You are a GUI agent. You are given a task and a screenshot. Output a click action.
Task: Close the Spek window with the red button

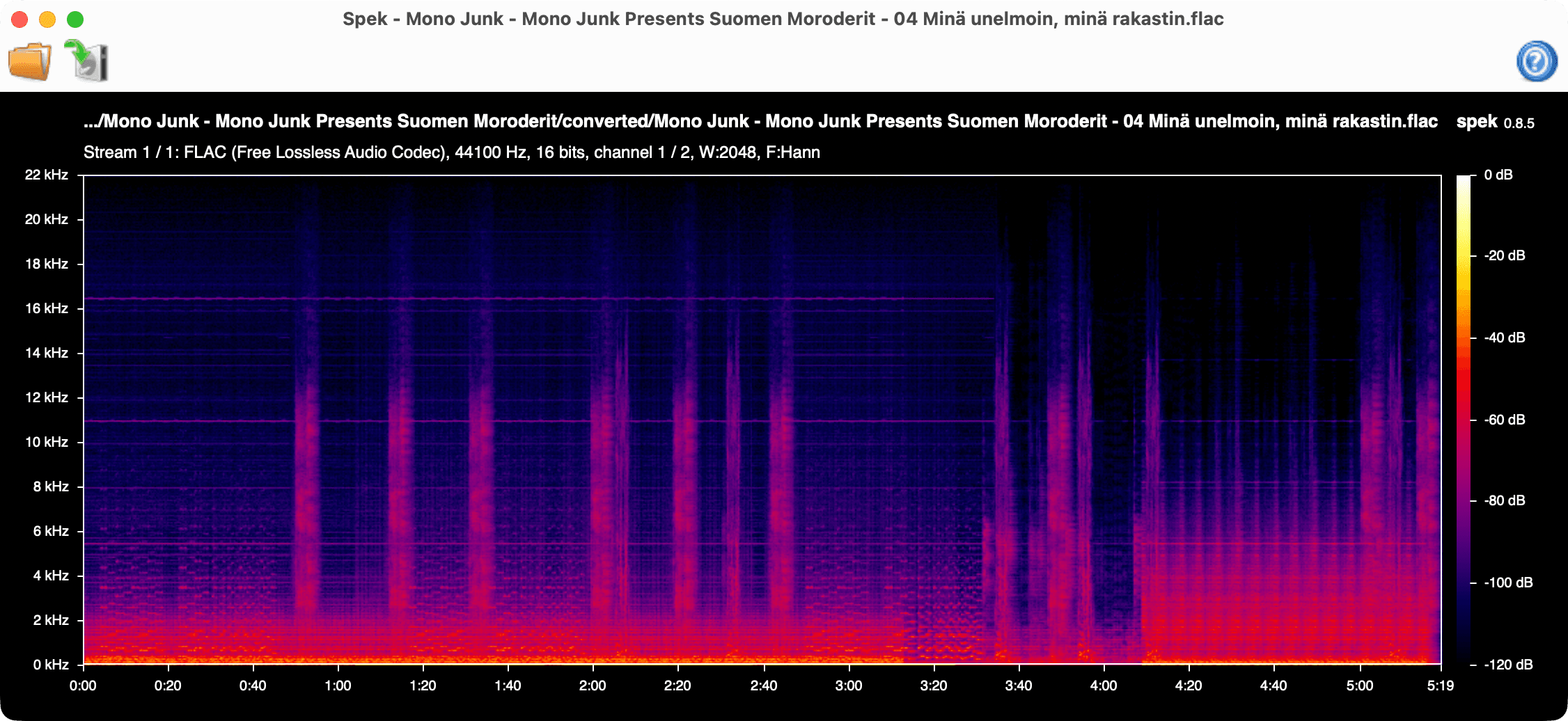click(19, 19)
